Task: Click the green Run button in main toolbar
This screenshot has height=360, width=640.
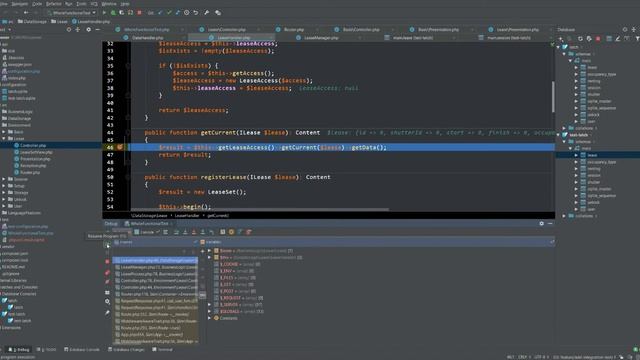Action: pyautogui.click(x=104, y=13)
